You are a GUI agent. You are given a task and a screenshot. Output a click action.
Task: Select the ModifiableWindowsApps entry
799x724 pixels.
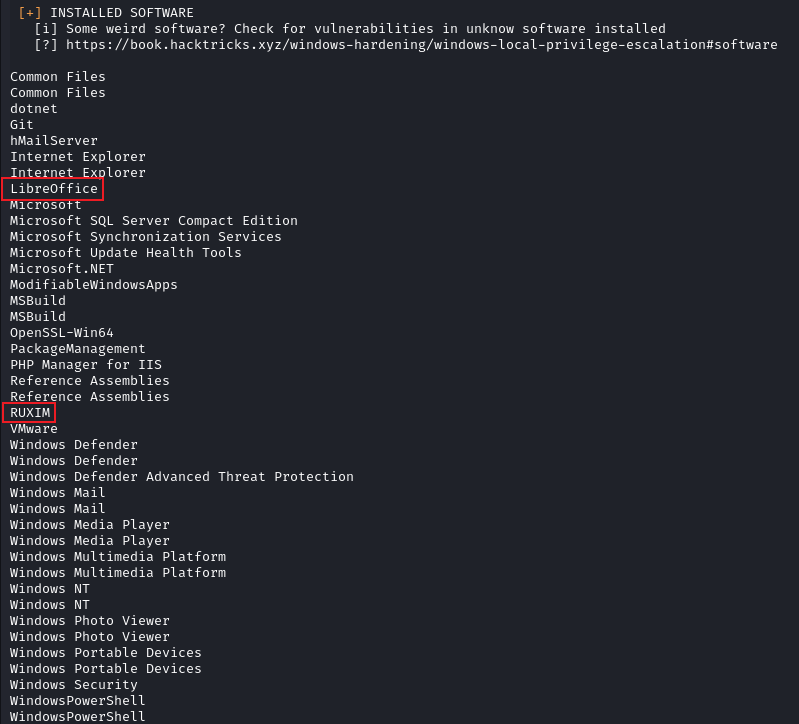pyautogui.click(x=93, y=285)
